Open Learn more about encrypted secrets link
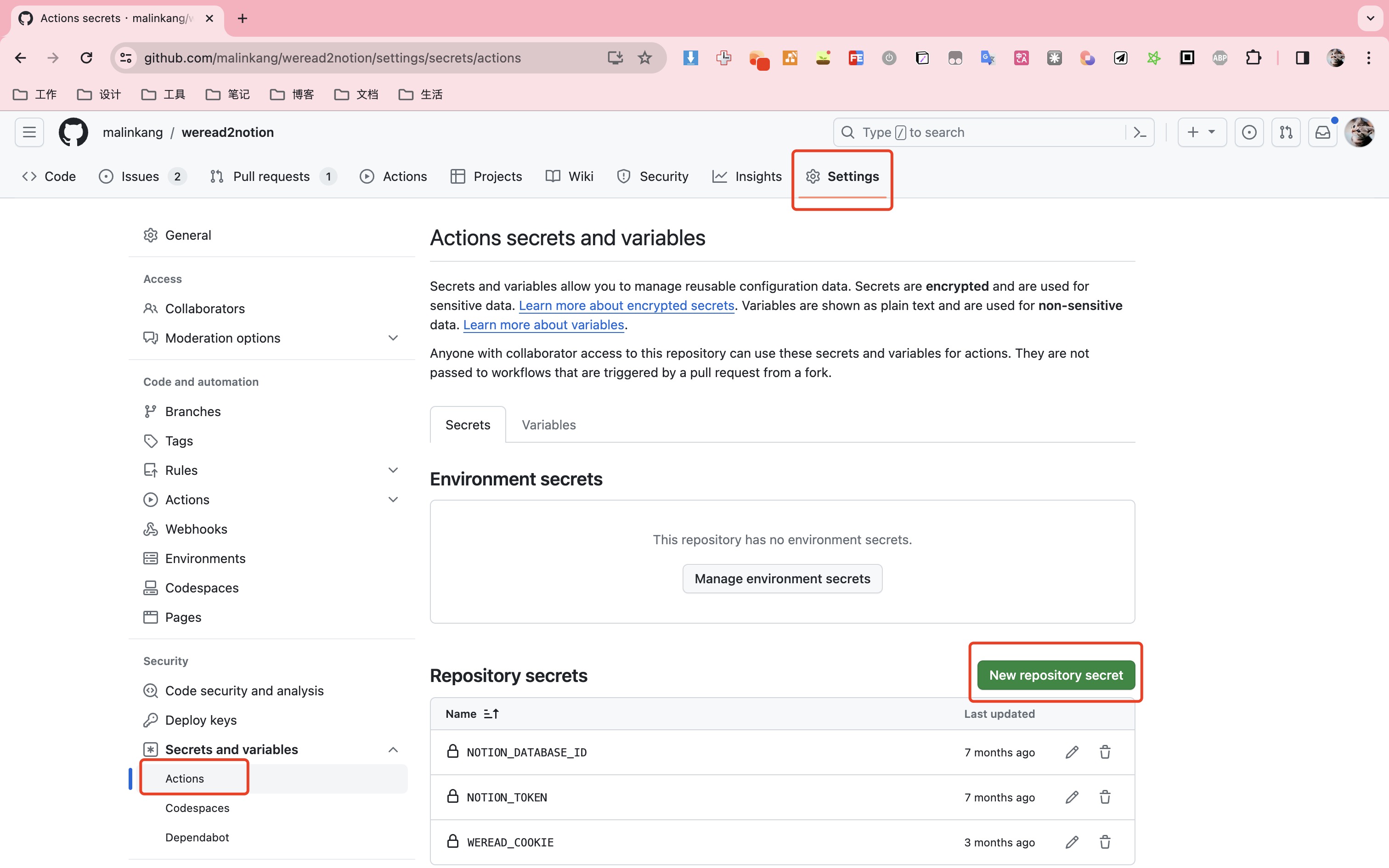 tap(626, 305)
